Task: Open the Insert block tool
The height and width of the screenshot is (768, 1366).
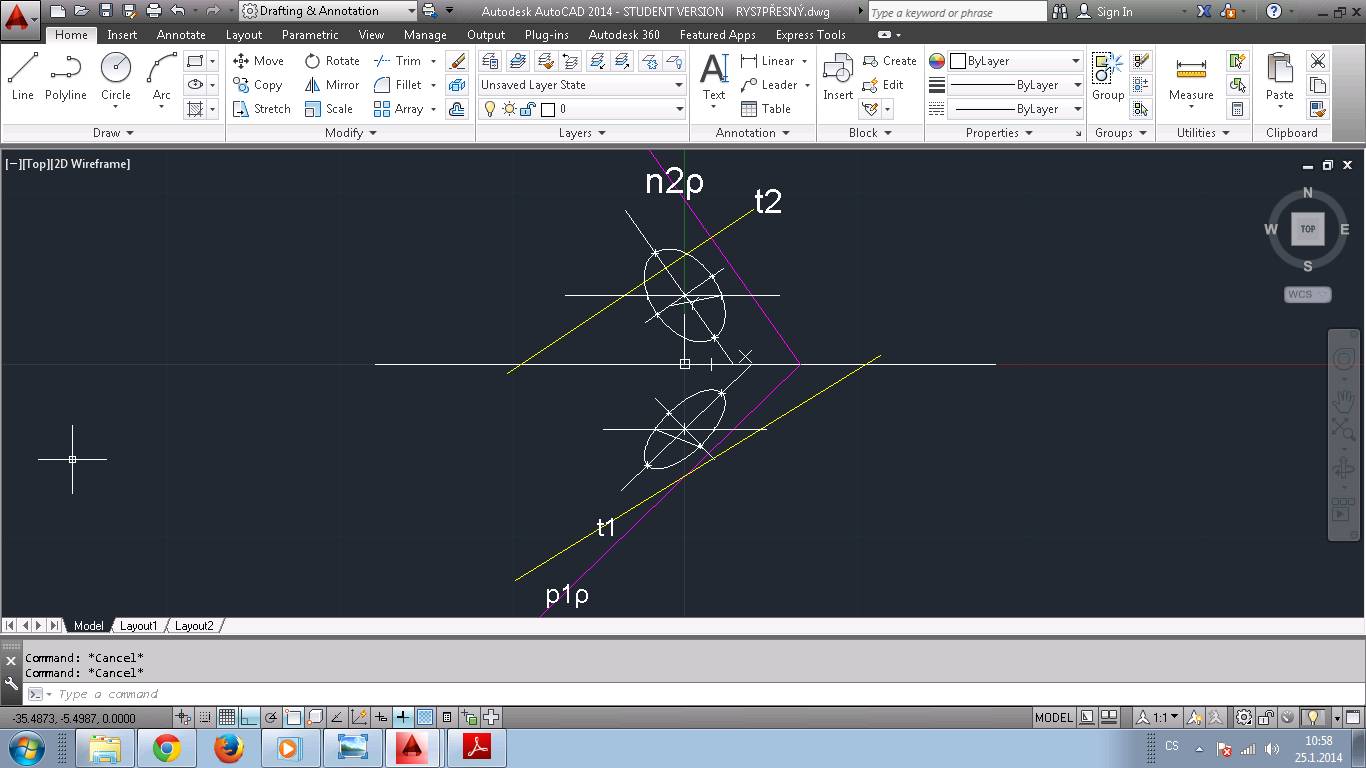Action: [838, 77]
